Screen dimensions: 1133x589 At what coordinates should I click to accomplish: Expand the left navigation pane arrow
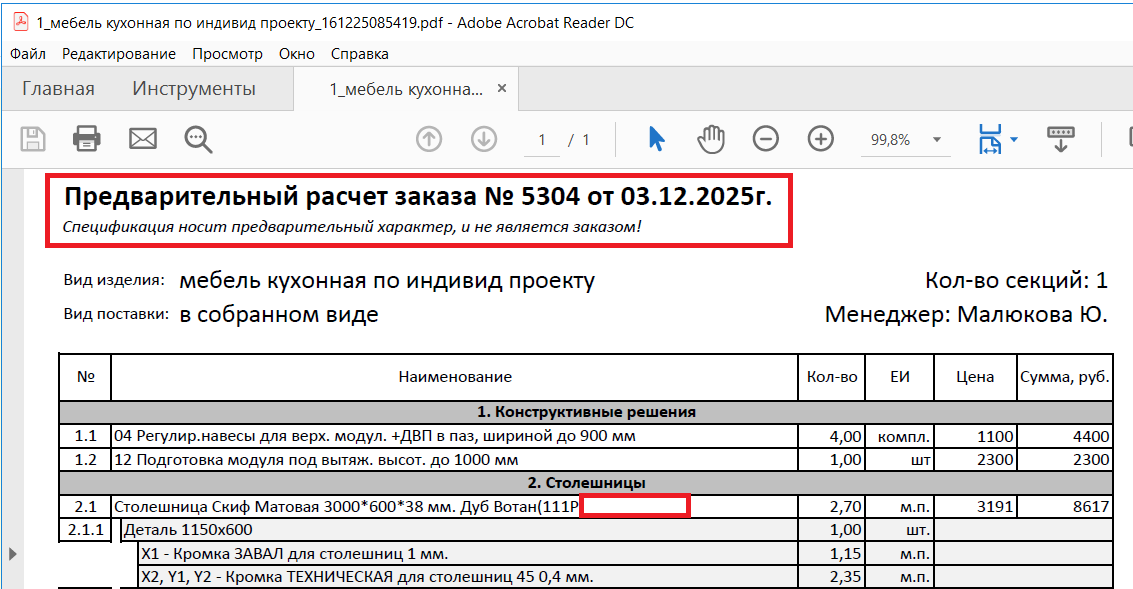click(11, 553)
